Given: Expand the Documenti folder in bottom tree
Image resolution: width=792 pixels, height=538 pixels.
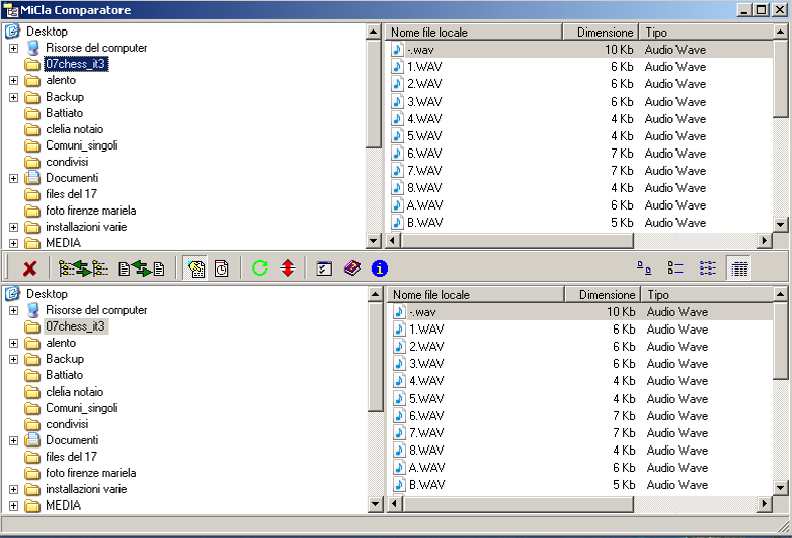Looking at the screenshot, I should coord(13,440).
